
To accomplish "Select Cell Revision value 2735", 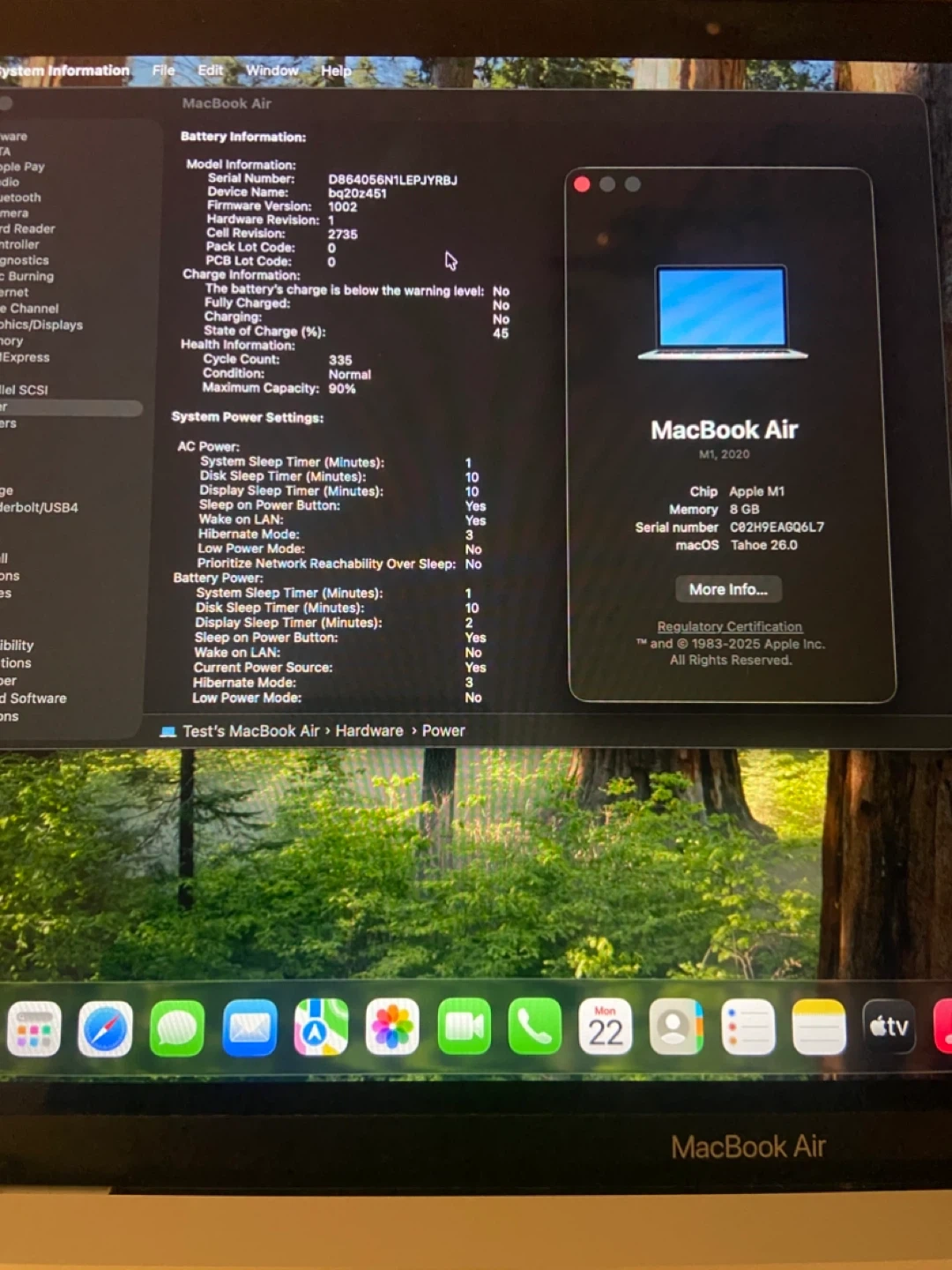I will point(343,235).
